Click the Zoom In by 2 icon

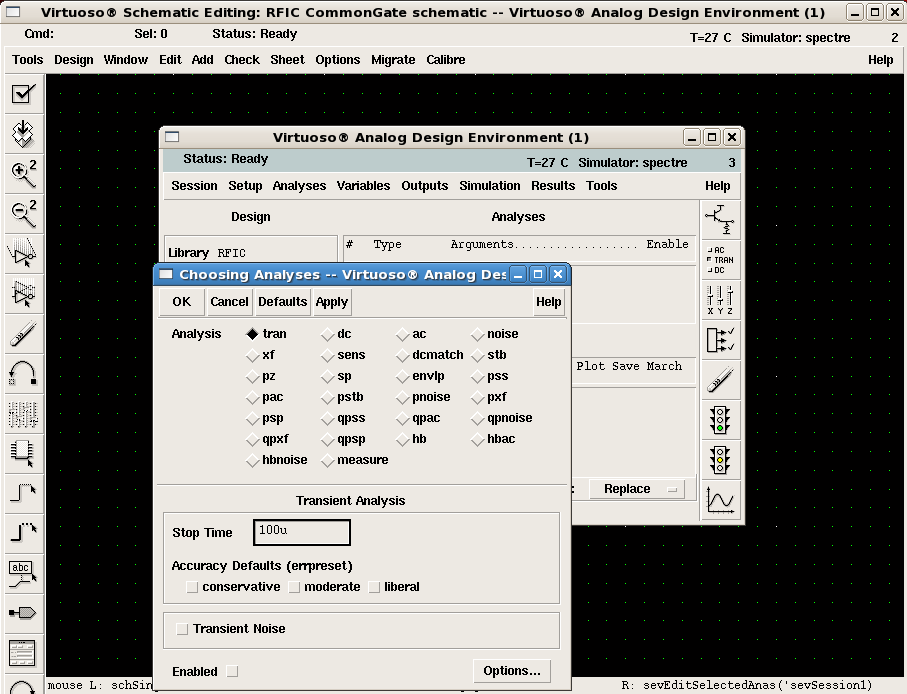click(x=24, y=174)
